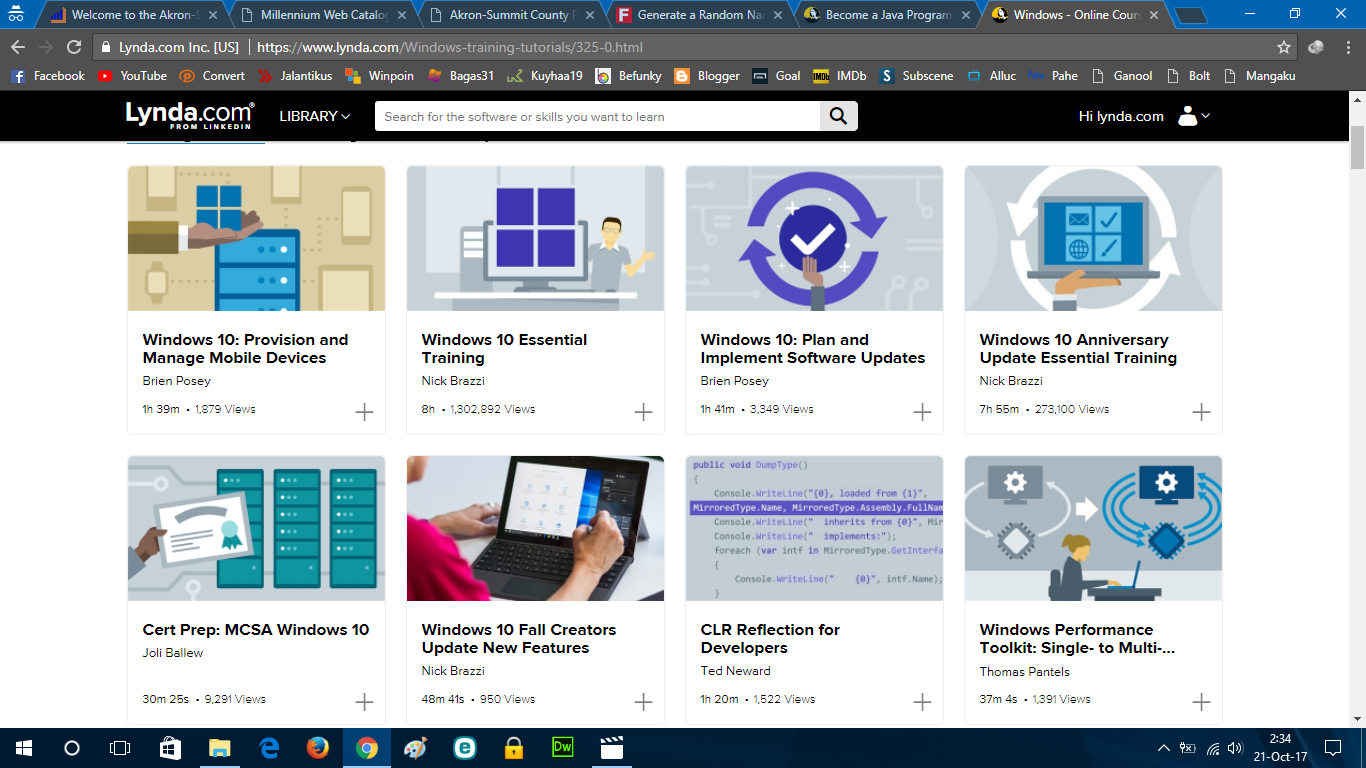1366x768 pixels.
Task: Open Windows 10 Anniversary Update thumbnail
Action: pos(1093,238)
